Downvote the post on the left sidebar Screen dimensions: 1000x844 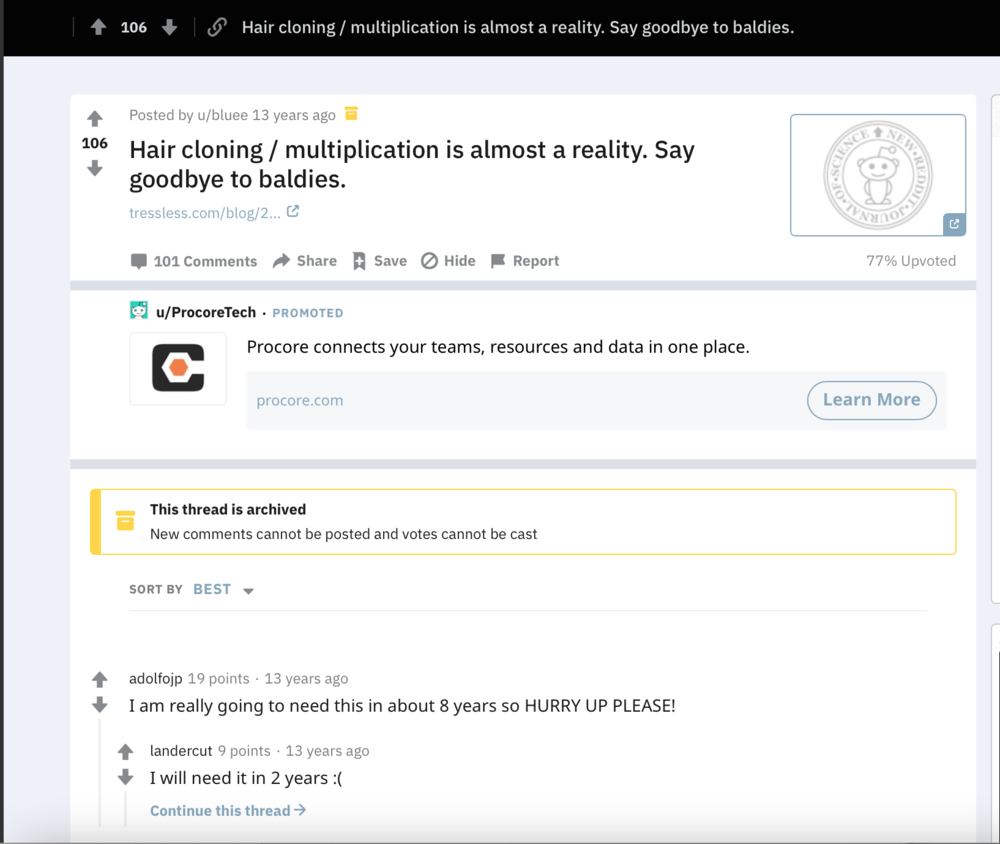[x=94, y=169]
